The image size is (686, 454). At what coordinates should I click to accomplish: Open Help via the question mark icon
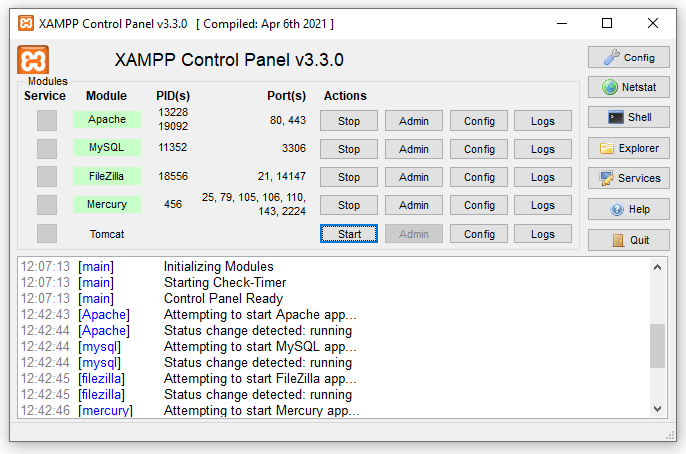[629, 209]
